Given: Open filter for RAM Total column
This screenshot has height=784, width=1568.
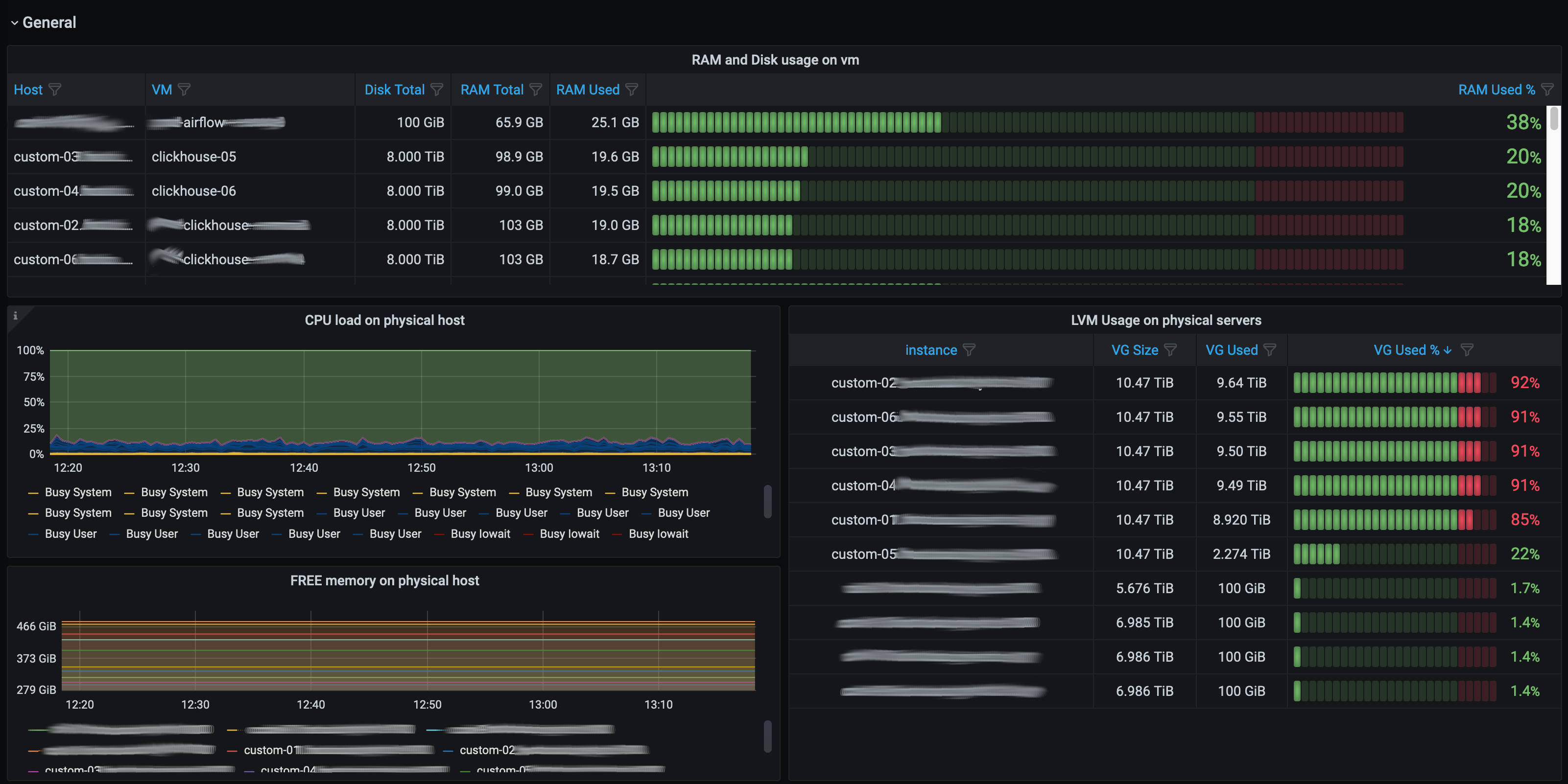Looking at the screenshot, I should [536, 90].
